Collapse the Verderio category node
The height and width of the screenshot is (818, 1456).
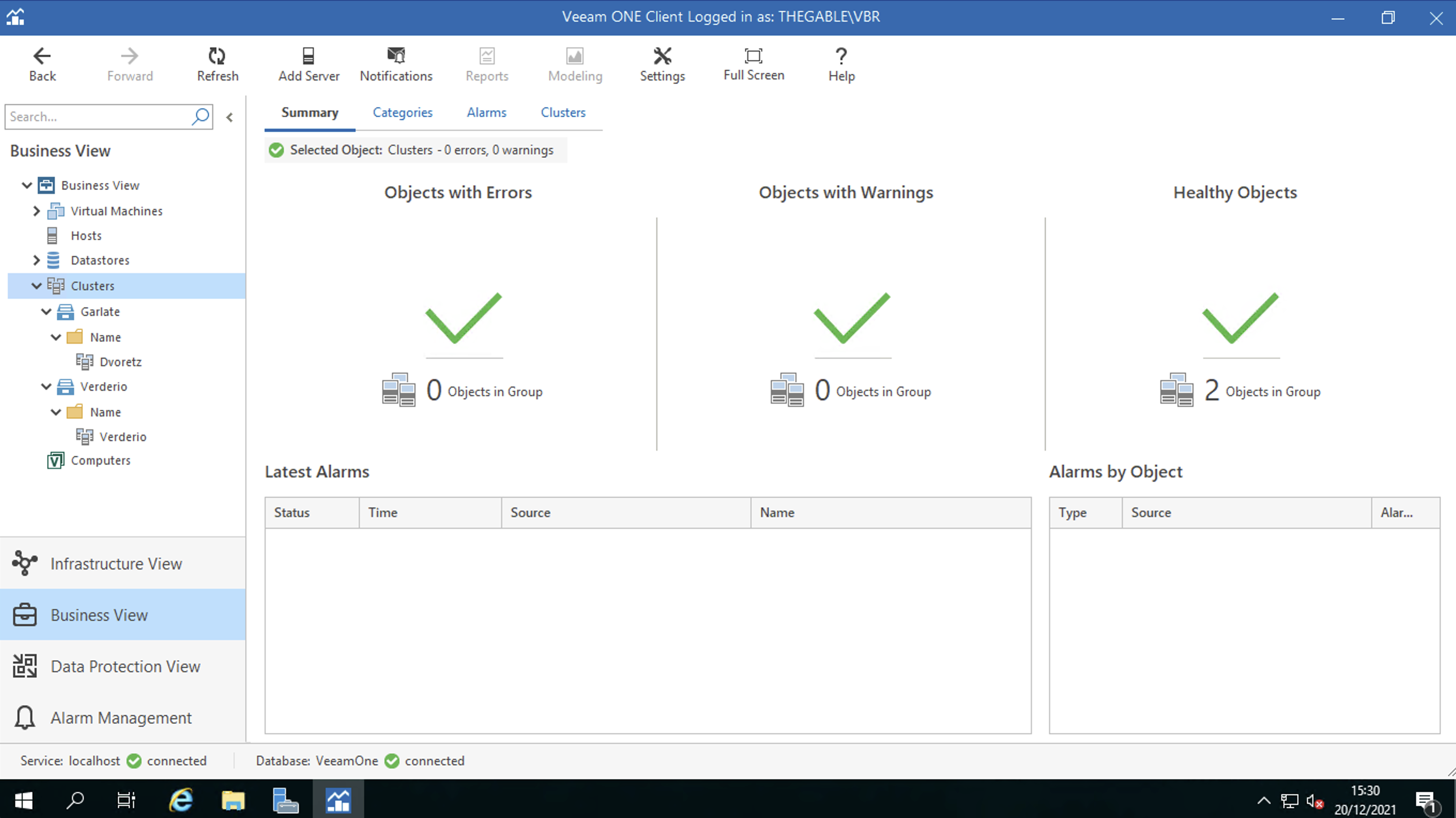point(47,387)
